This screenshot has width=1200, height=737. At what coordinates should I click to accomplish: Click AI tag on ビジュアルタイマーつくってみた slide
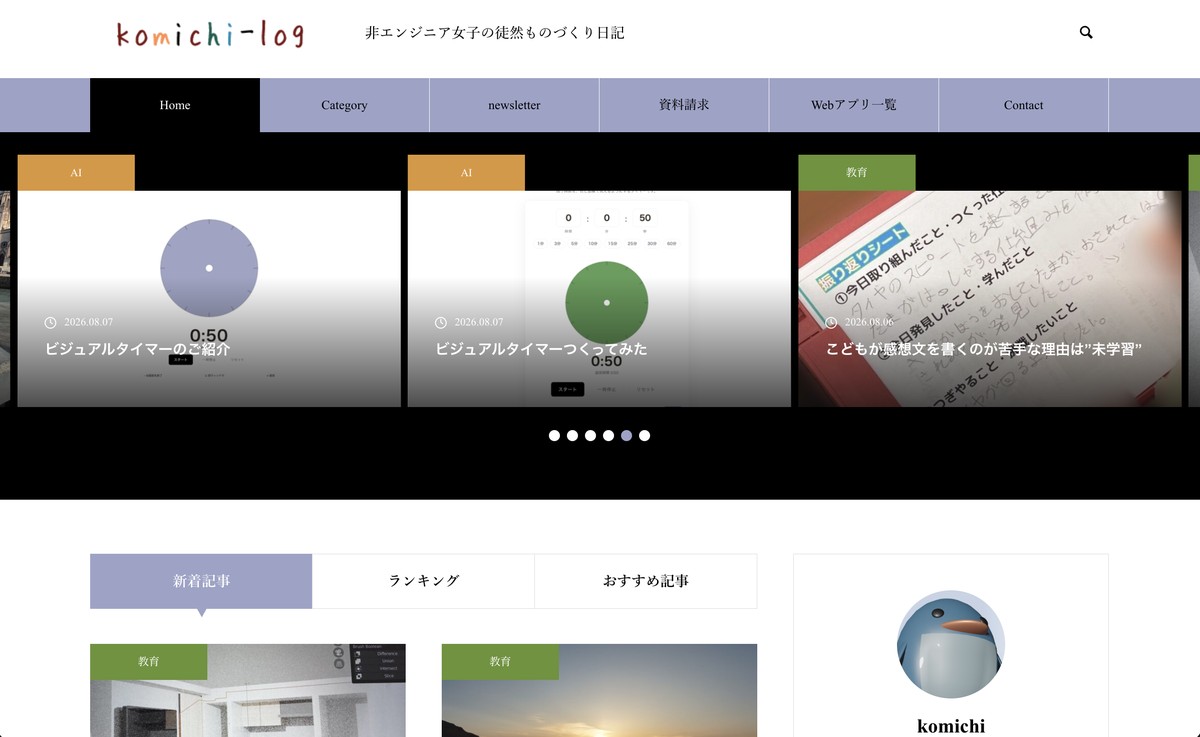point(466,173)
